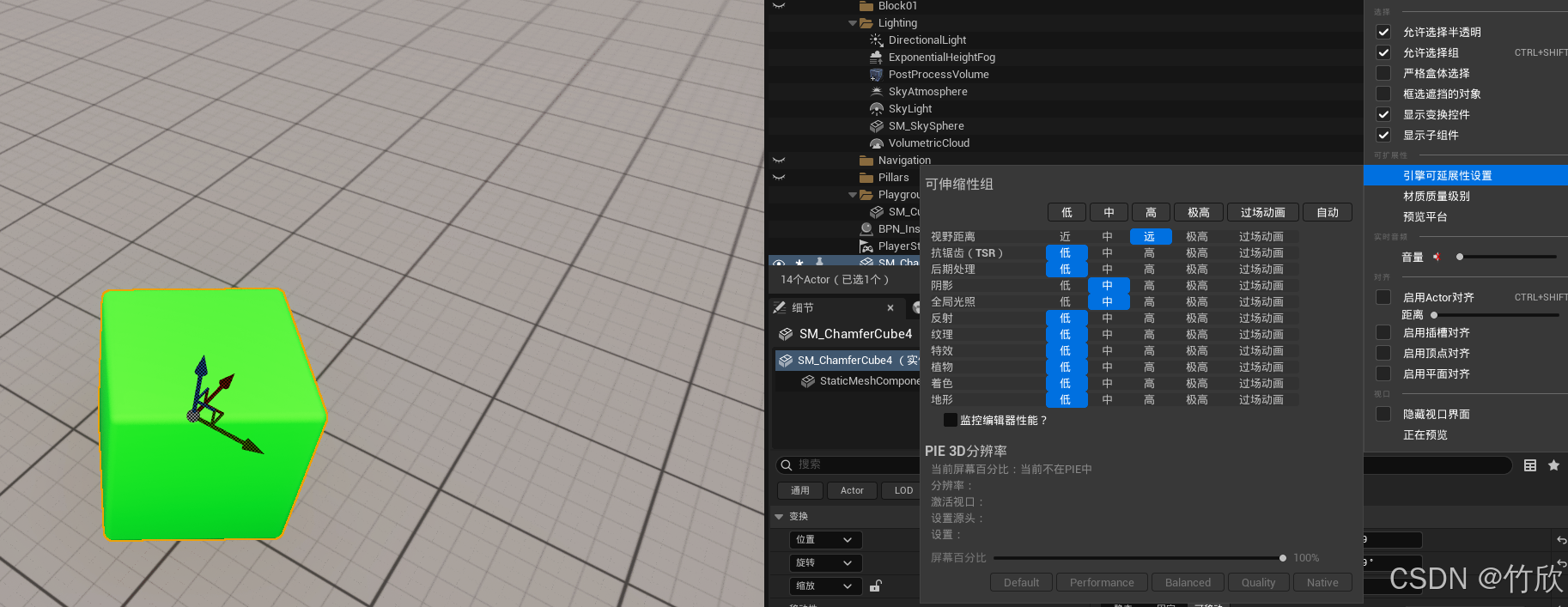This screenshot has height=607, width=1568.
Task: Click the 音量 volume slider
Action: tap(1506, 257)
